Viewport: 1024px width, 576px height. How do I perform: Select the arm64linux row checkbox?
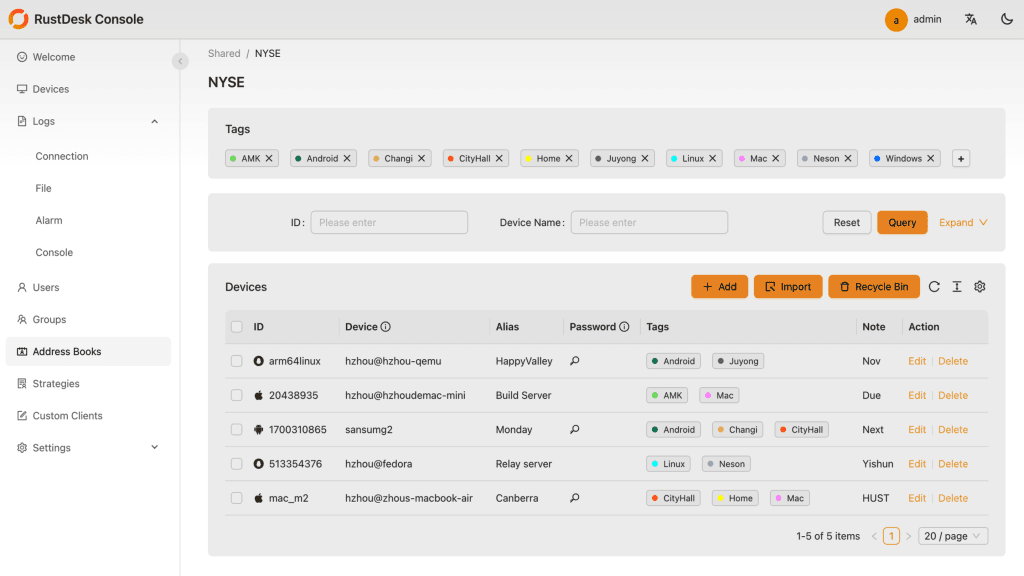tap(236, 361)
